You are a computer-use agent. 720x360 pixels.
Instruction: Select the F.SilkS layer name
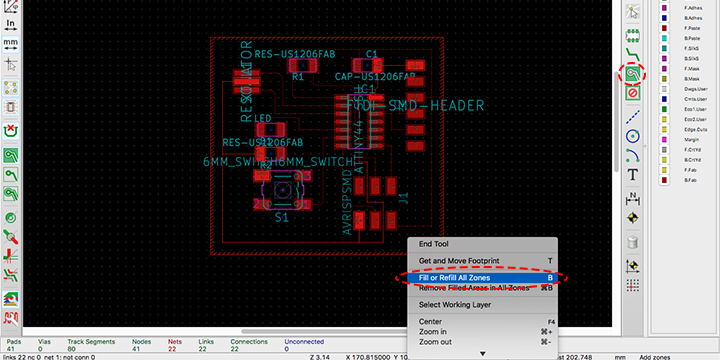pyautogui.click(x=691, y=48)
